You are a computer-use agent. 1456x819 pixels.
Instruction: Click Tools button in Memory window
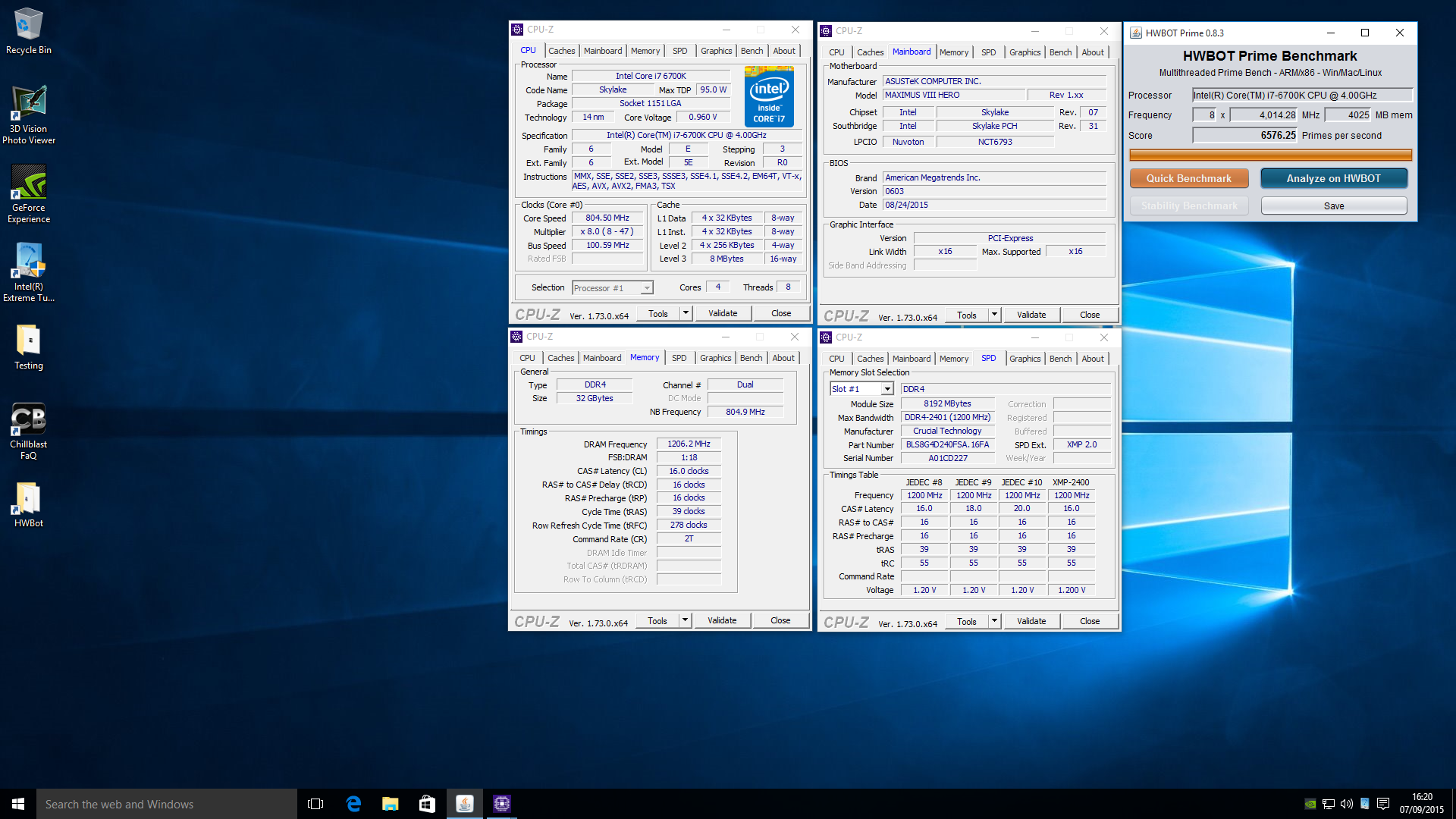click(x=657, y=620)
